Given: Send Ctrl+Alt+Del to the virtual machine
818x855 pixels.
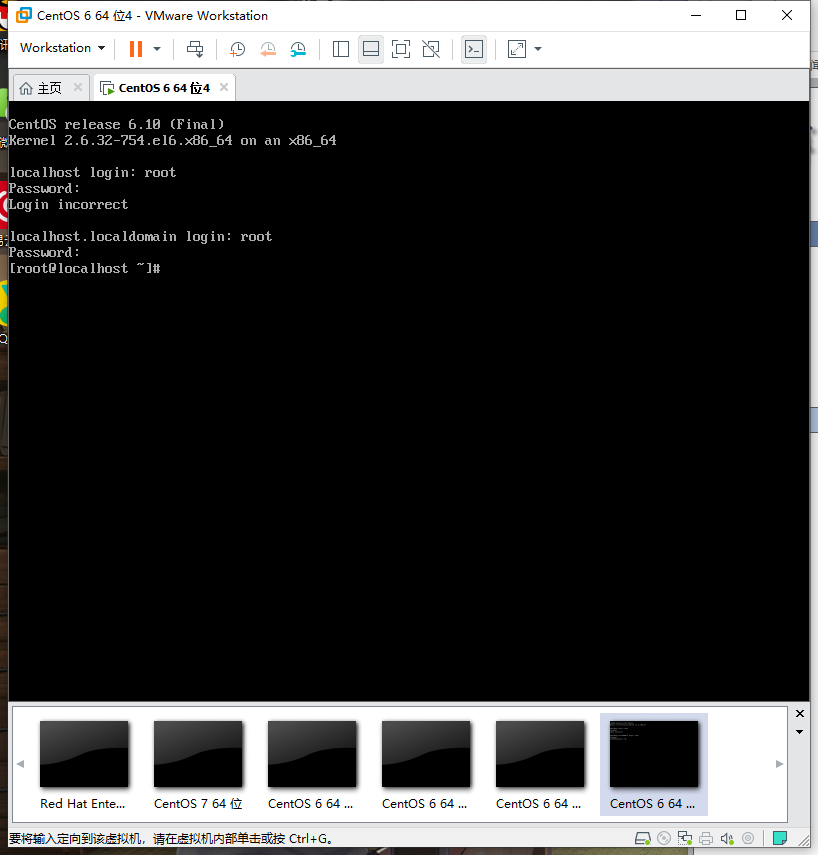Looking at the screenshot, I should pos(195,49).
